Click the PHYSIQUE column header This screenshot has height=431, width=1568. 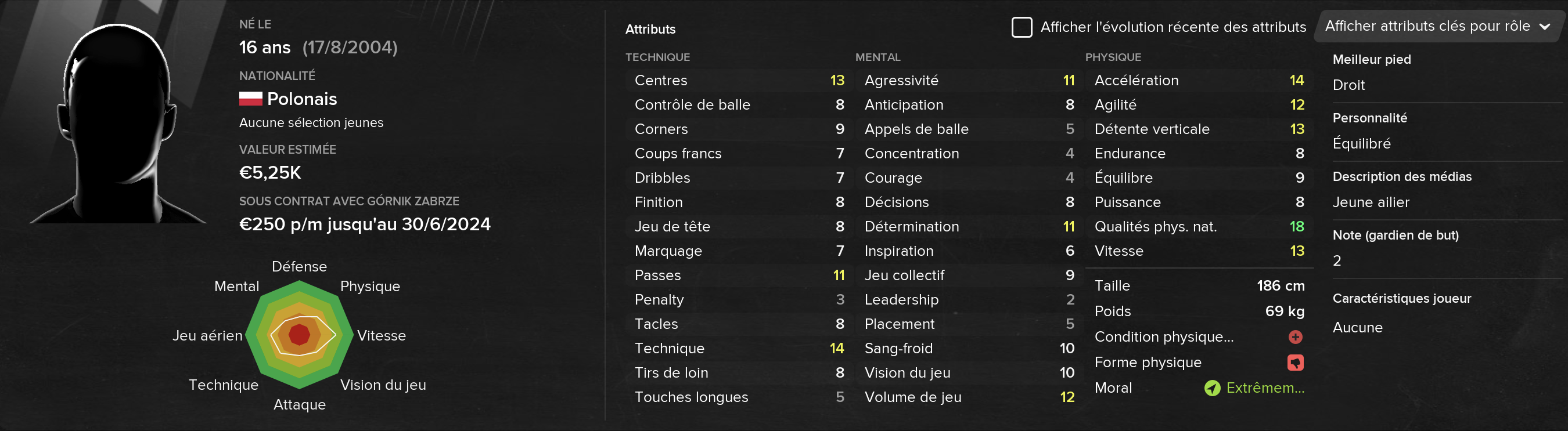tap(1113, 57)
